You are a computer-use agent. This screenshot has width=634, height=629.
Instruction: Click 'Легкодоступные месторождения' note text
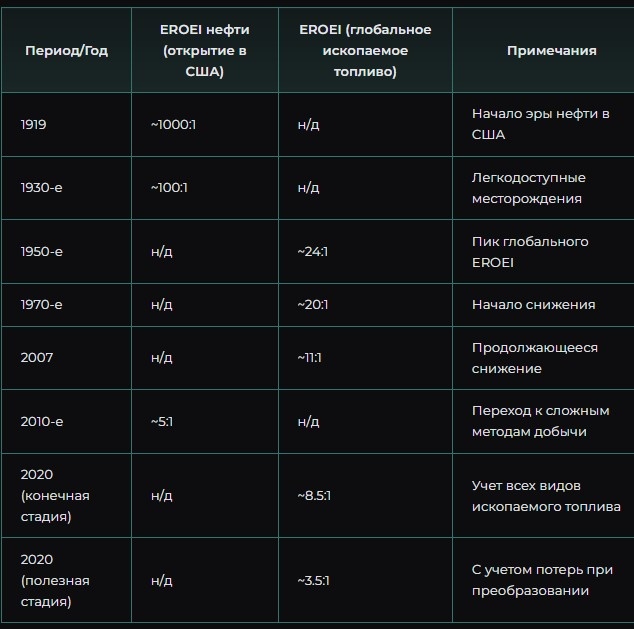528,188
